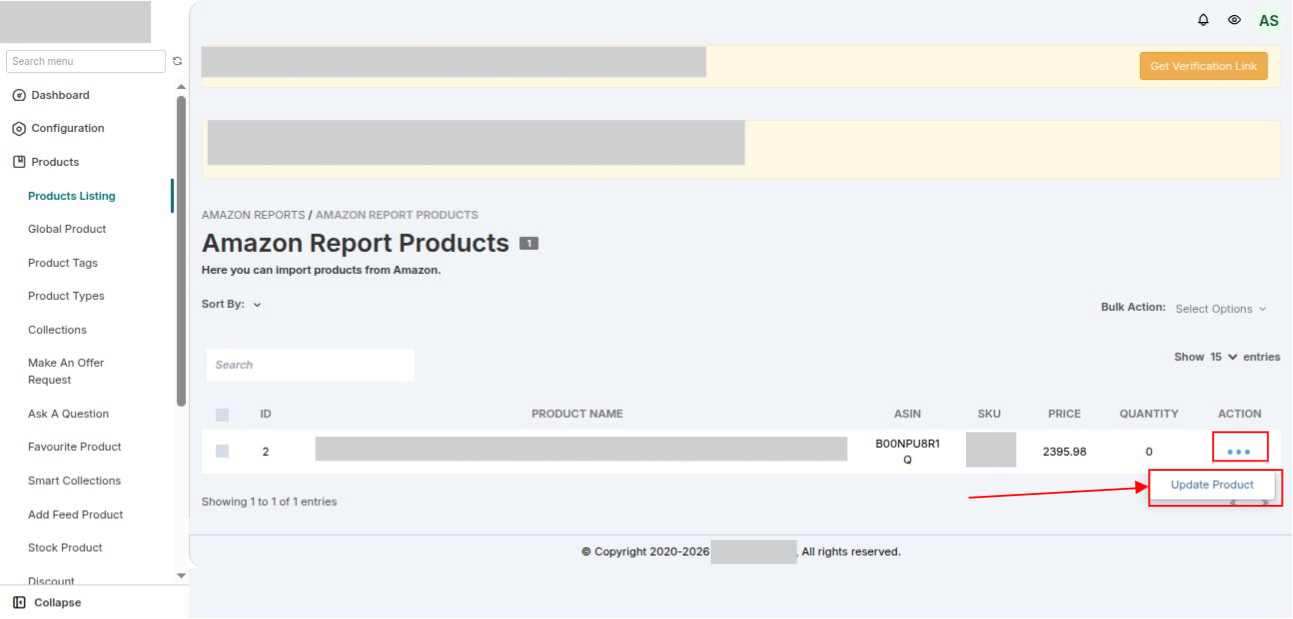1293x619 pixels.
Task: Choose Update Product from the action menu
Action: (1212, 485)
